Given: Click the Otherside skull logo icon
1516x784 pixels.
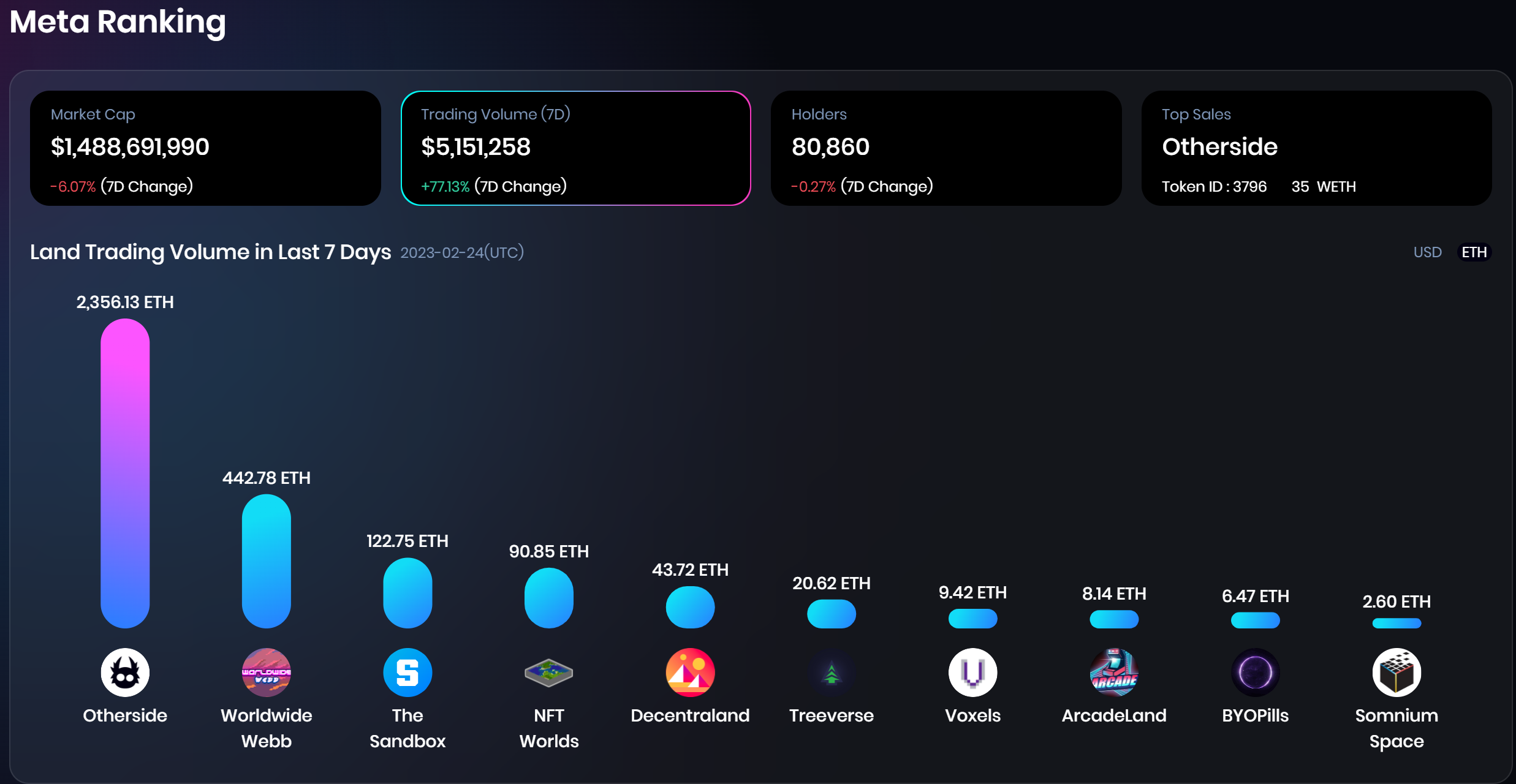Looking at the screenshot, I should (125, 673).
